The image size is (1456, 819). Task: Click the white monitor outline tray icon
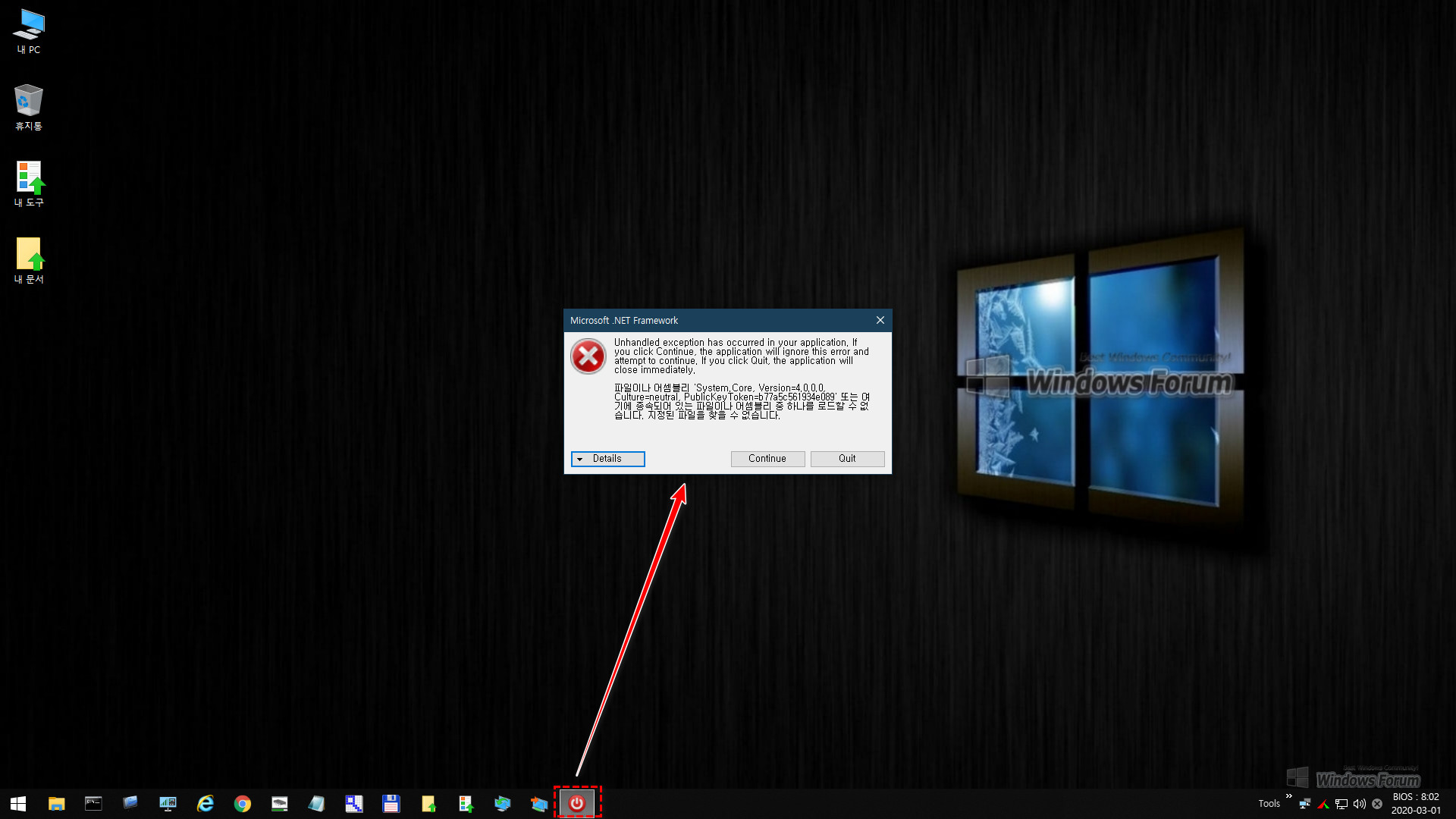click(1341, 804)
